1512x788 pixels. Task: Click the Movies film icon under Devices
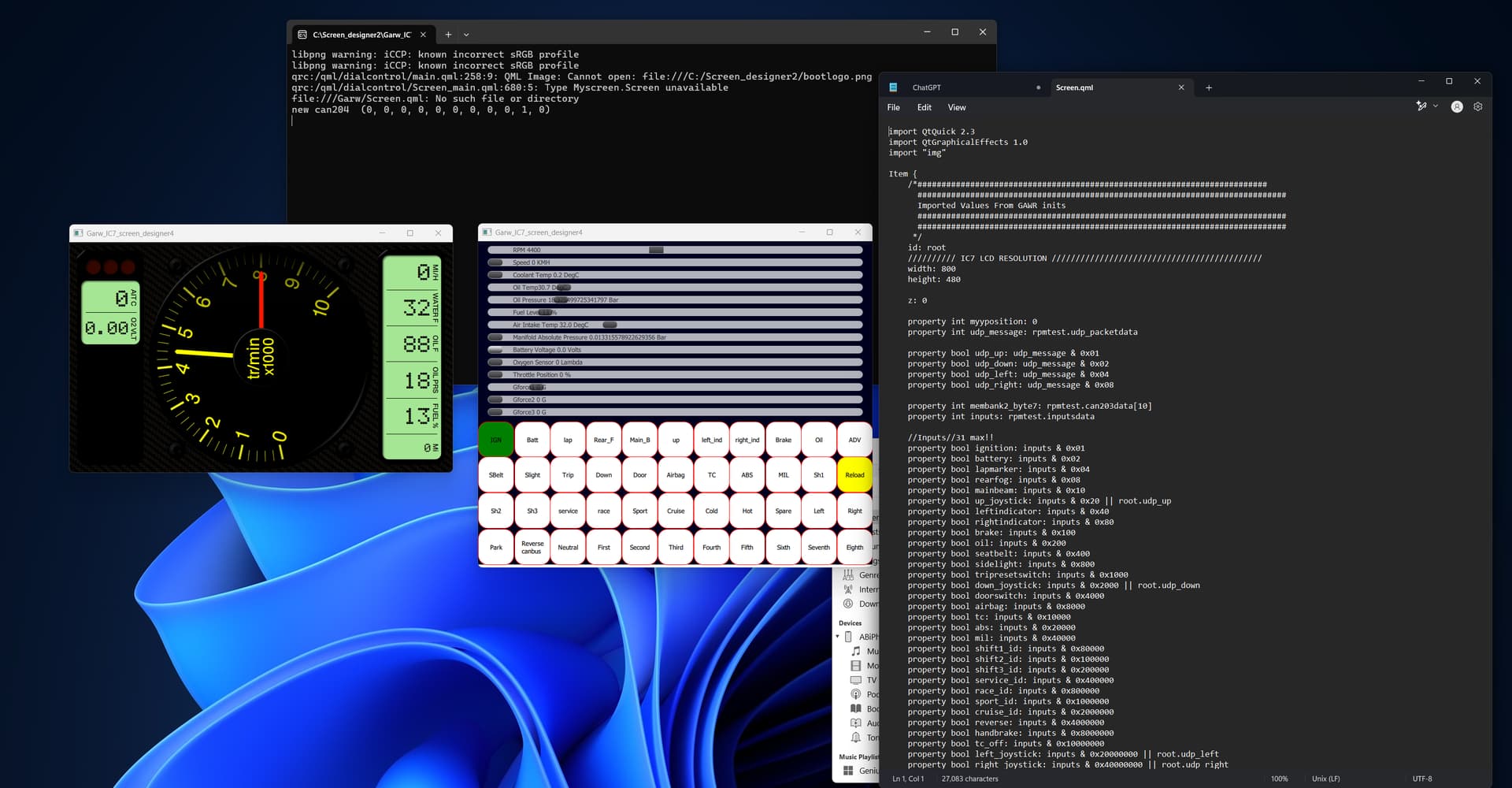click(x=856, y=666)
